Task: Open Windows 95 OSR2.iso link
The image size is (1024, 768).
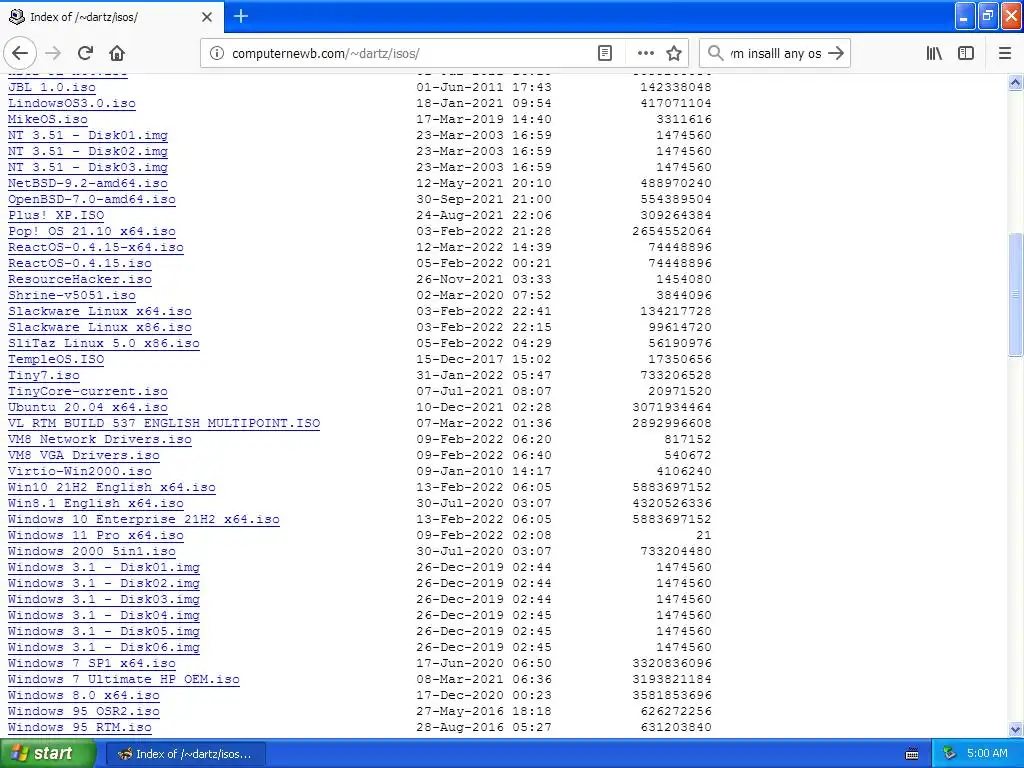Action: pyautogui.click(x=84, y=711)
